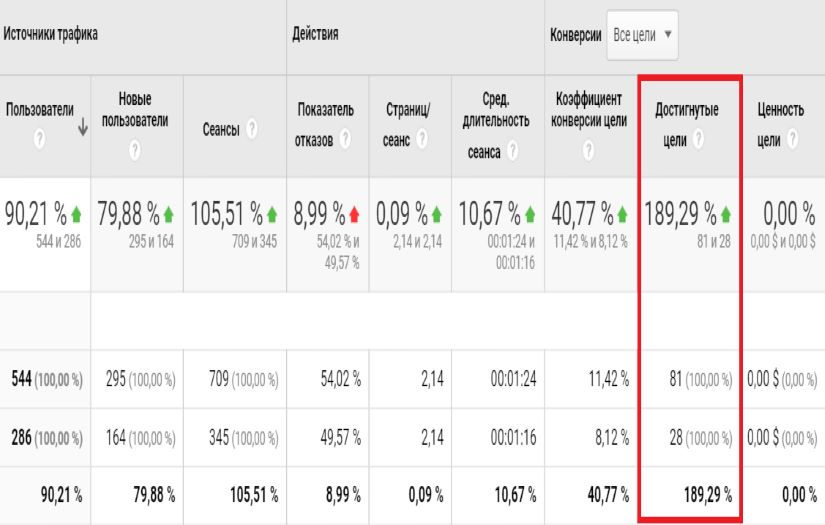The image size is (825, 525).
Task: Click the cell '295 (100,00 %)'
Action: (140, 379)
